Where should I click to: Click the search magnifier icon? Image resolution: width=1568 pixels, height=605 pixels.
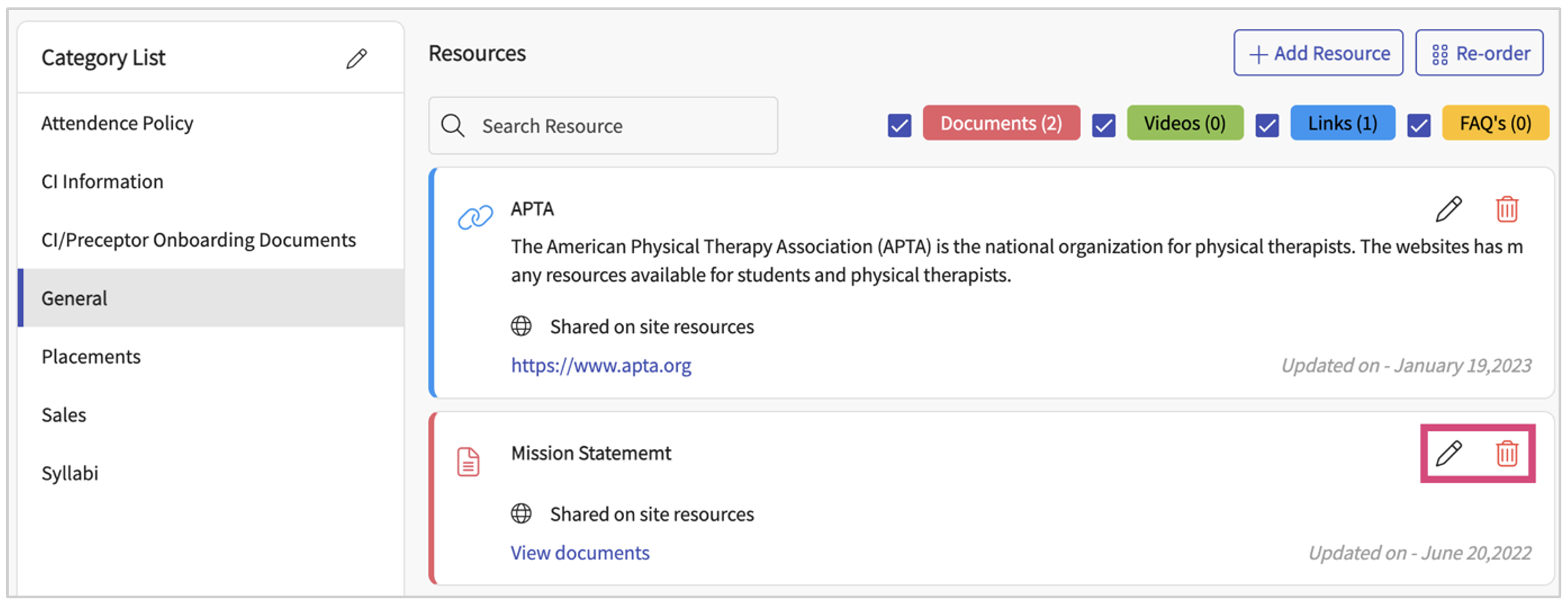tap(453, 126)
